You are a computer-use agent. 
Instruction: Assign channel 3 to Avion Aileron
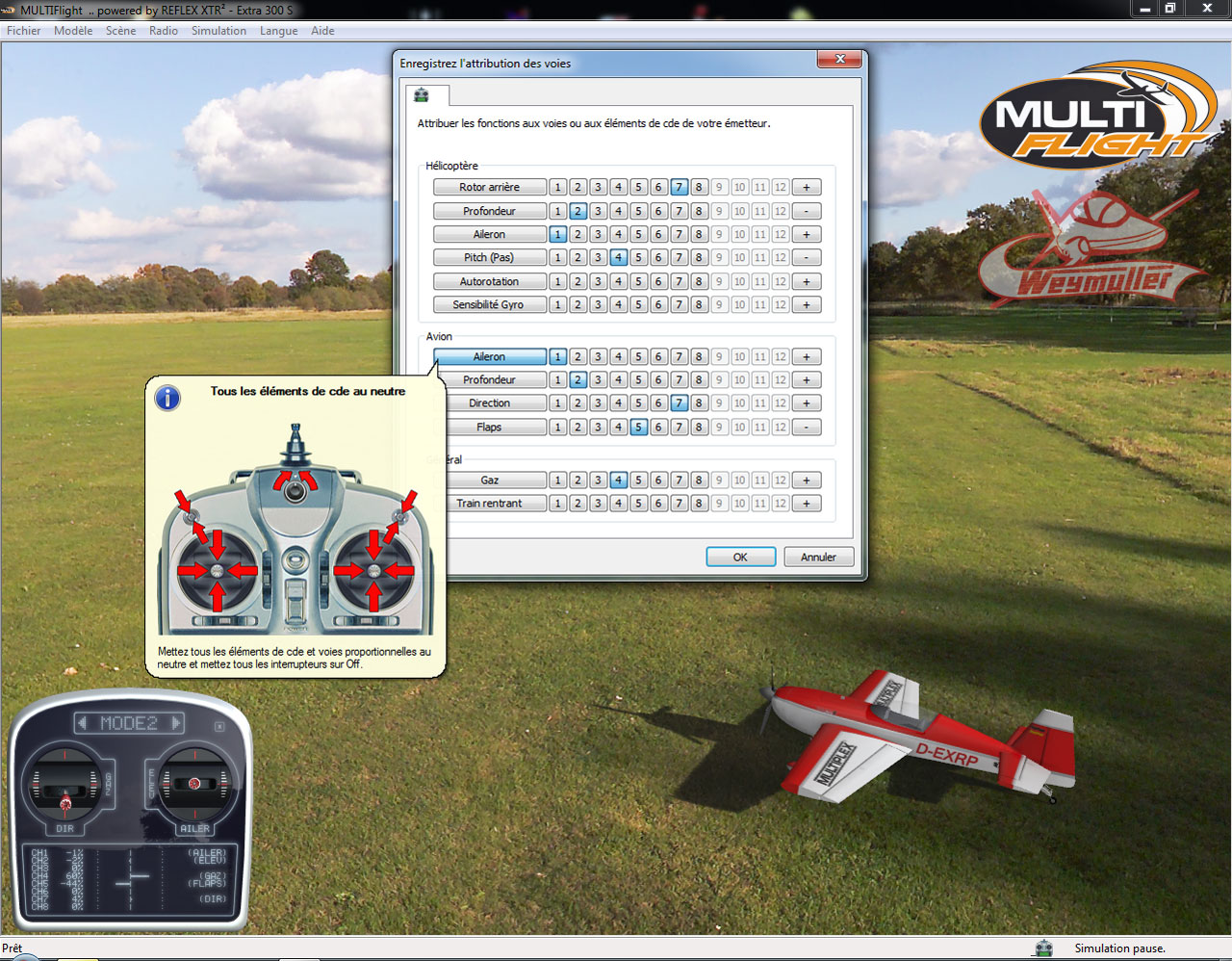(598, 356)
